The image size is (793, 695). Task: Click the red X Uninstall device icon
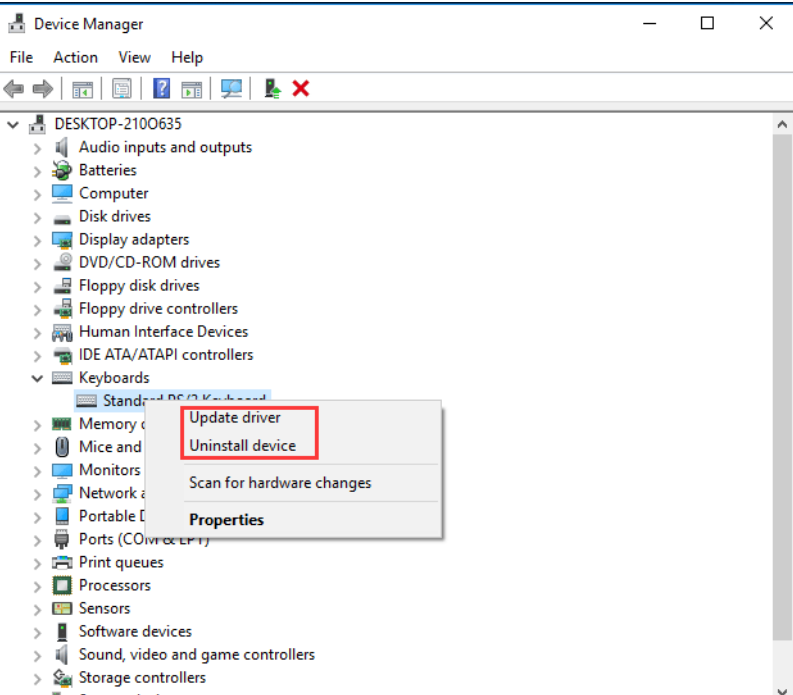tap(300, 89)
